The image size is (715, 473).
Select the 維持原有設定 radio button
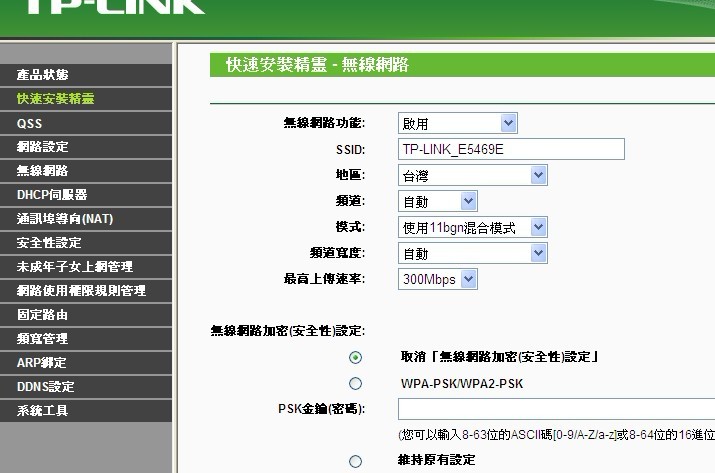pyautogui.click(x=355, y=462)
